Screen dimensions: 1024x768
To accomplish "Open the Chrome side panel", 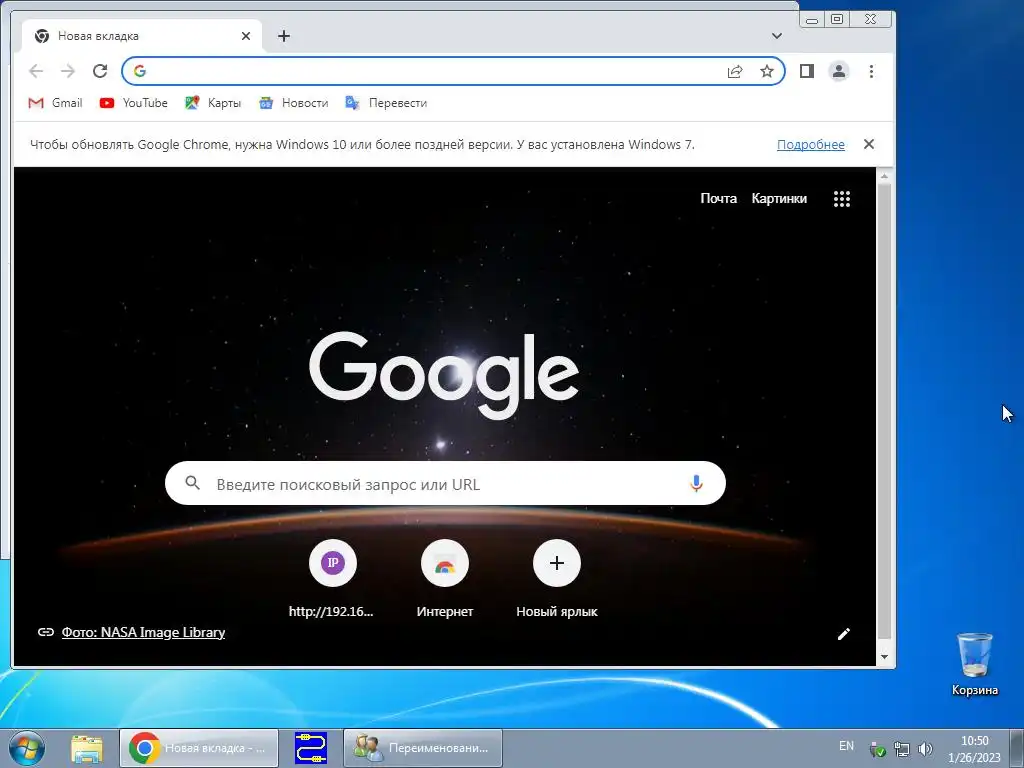I will click(807, 71).
